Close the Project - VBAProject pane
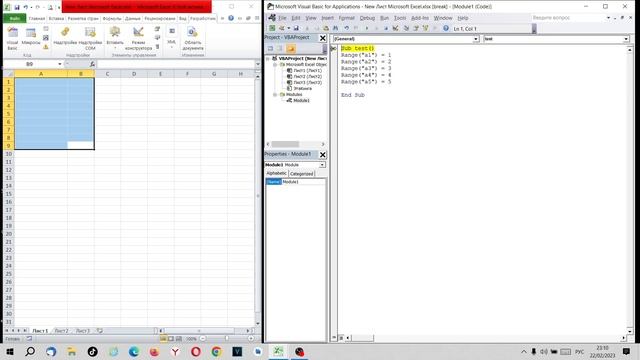 tap(322, 38)
